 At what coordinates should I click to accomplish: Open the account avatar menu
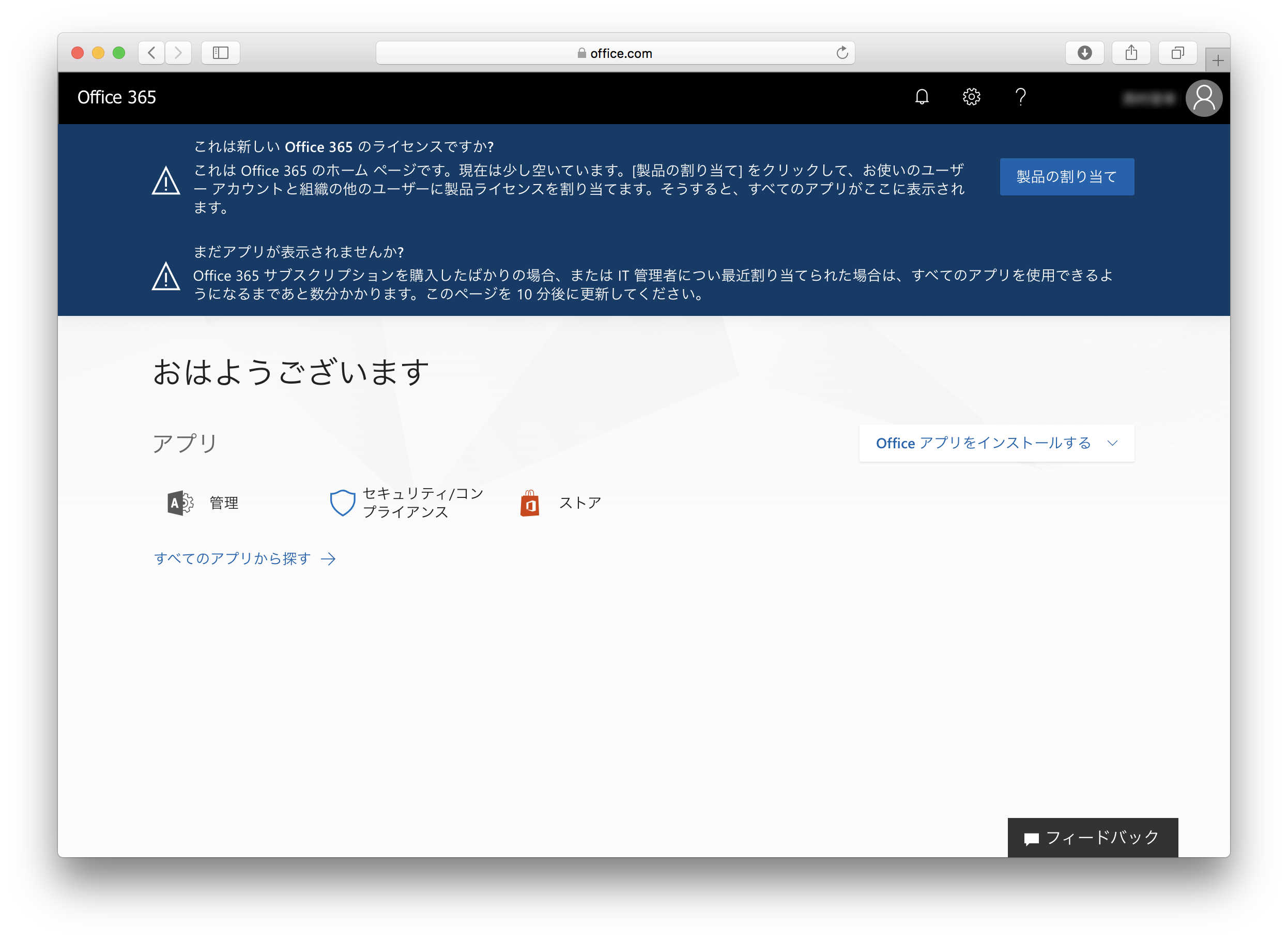click(x=1203, y=98)
